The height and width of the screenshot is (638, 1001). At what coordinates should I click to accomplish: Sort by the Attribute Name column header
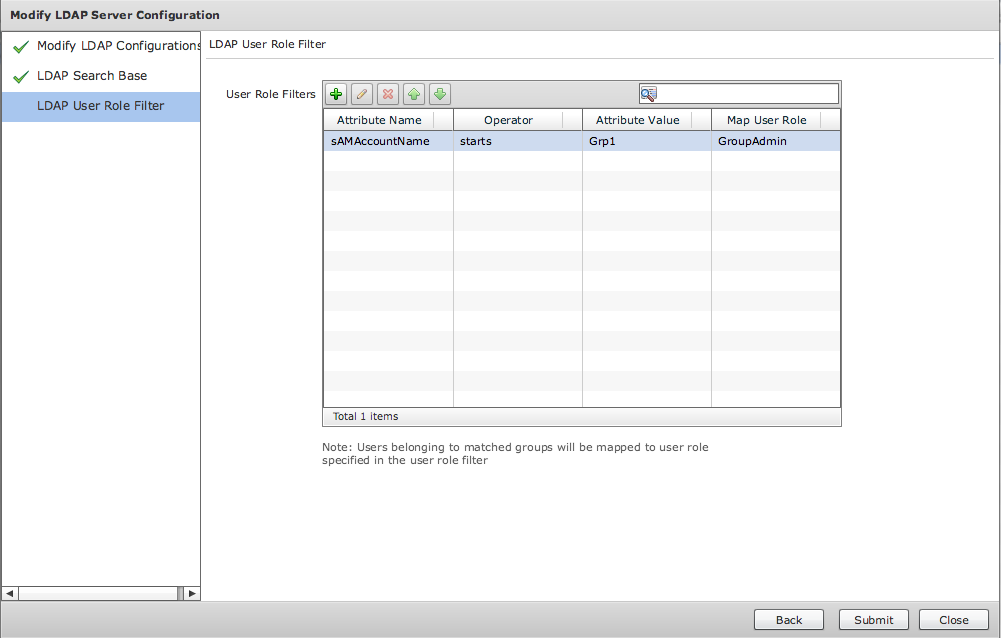(379, 120)
